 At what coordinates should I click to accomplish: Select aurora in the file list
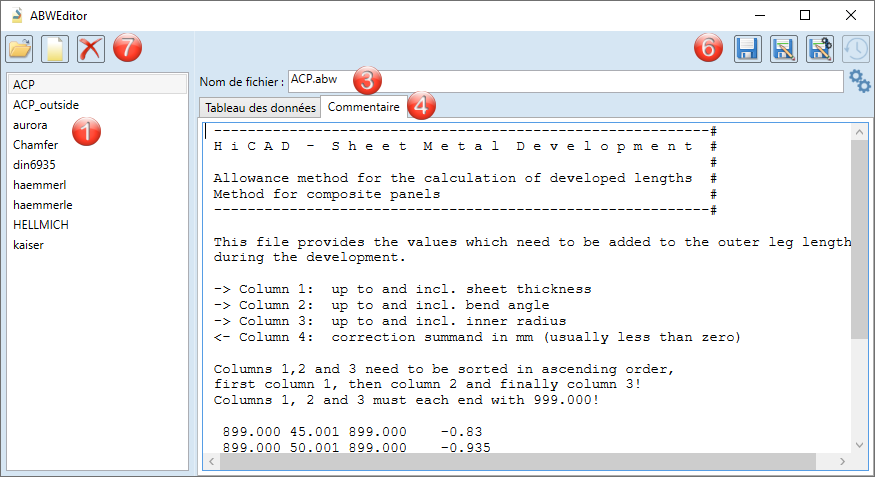98,125
